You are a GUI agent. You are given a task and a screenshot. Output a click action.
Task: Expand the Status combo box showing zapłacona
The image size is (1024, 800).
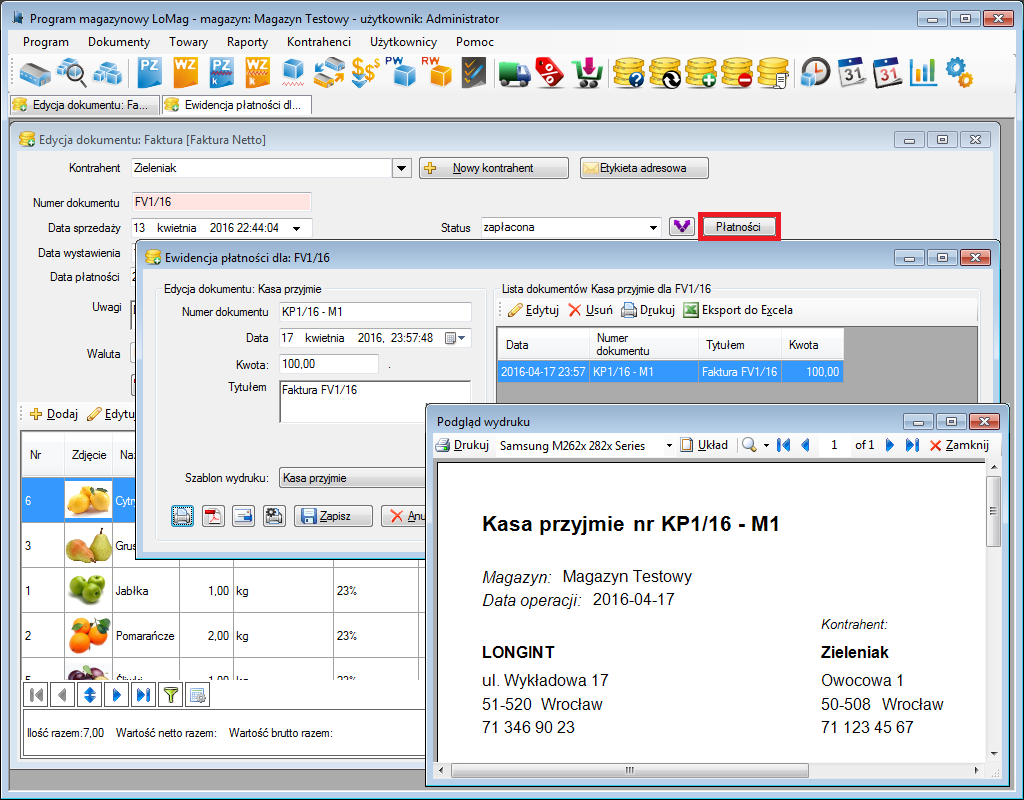(x=653, y=227)
